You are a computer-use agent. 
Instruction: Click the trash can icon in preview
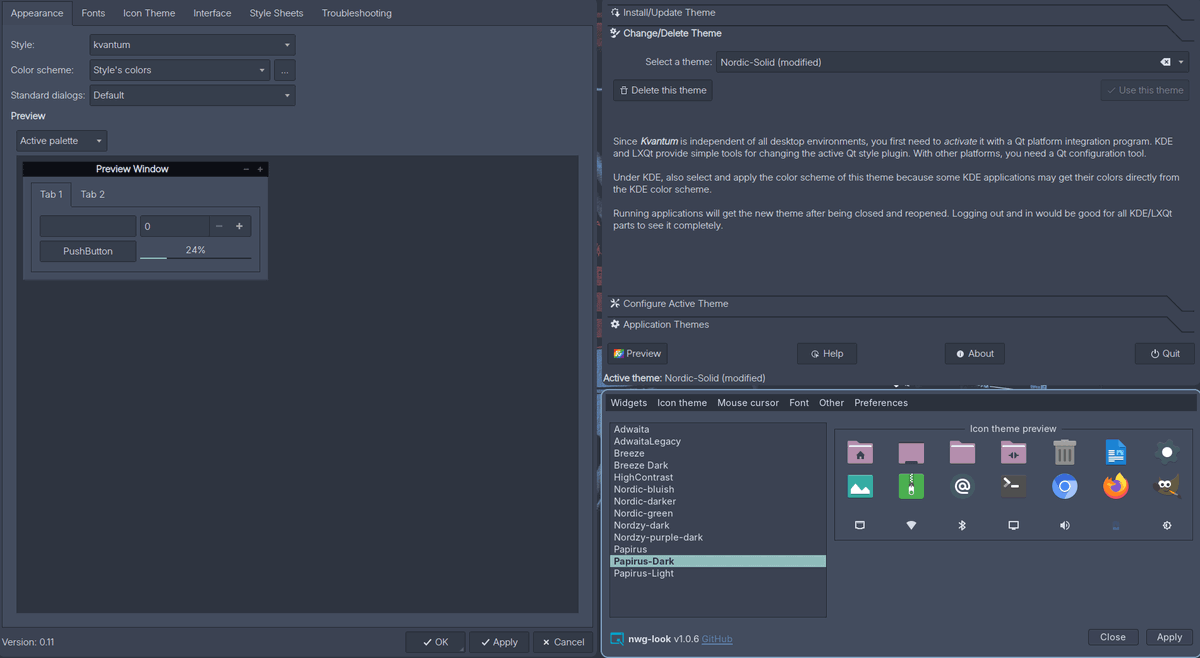(1064, 453)
